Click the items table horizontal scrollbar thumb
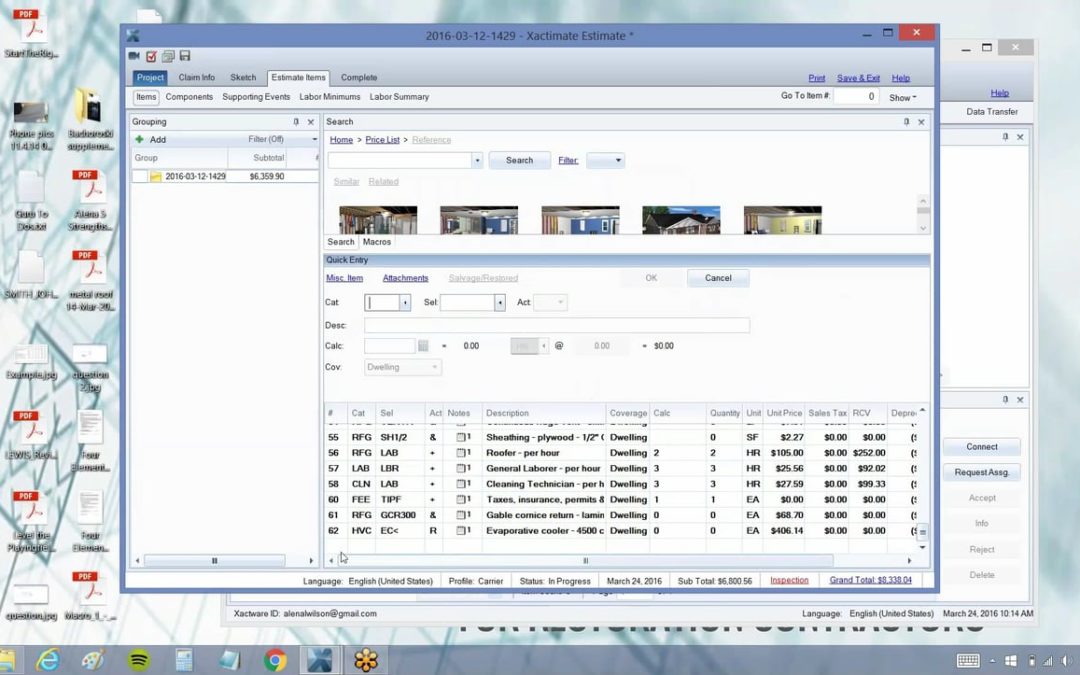Screen dimensions: 1080x675 (585, 561)
